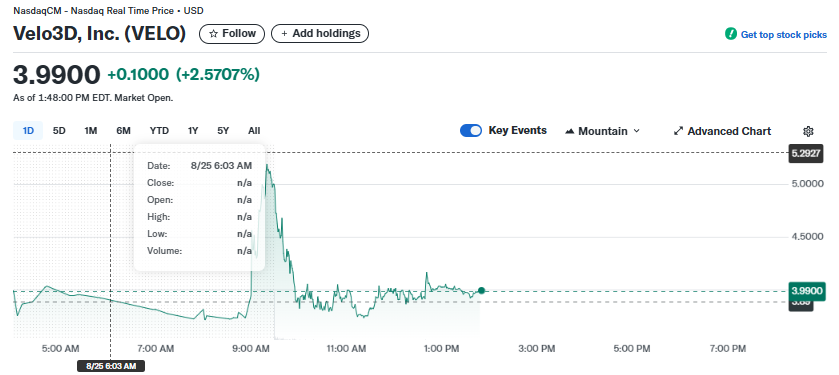
Task: Click the tooltip Low row
Action: click(x=199, y=234)
